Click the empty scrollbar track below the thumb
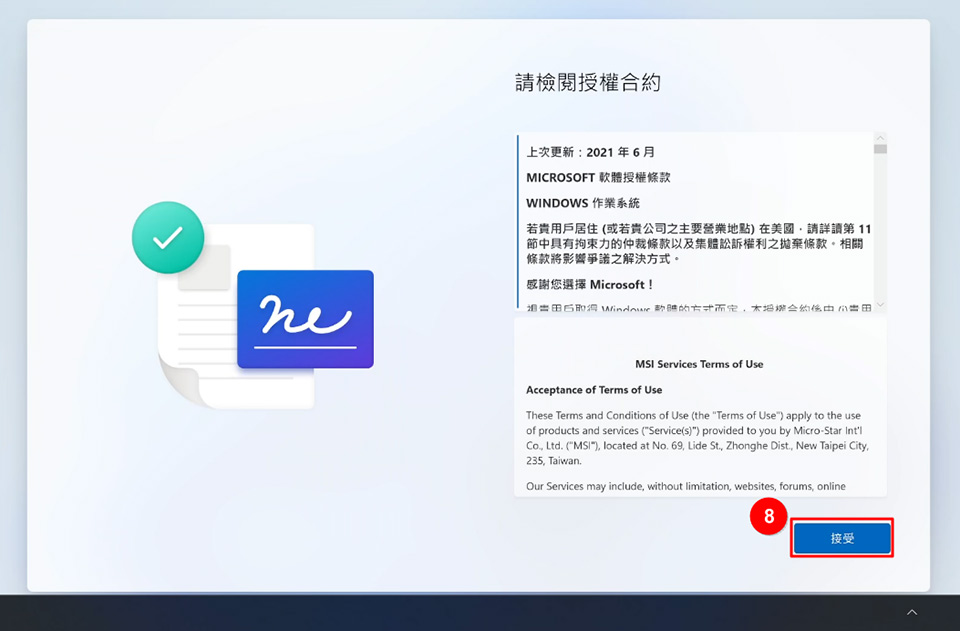The image size is (960, 631). [880, 230]
